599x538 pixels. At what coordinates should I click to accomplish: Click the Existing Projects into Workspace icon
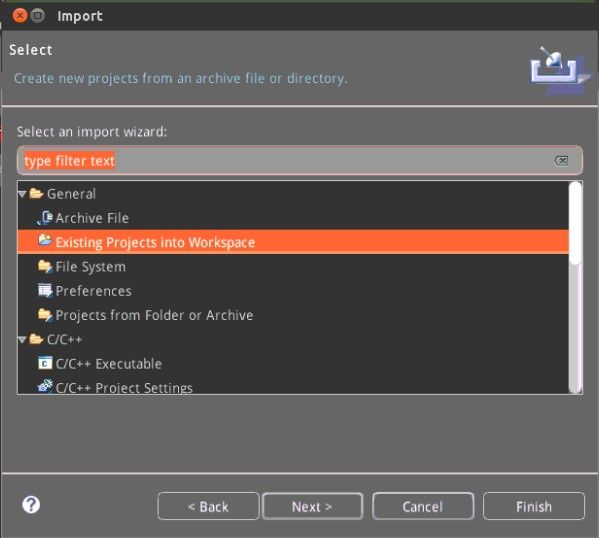click(45, 241)
